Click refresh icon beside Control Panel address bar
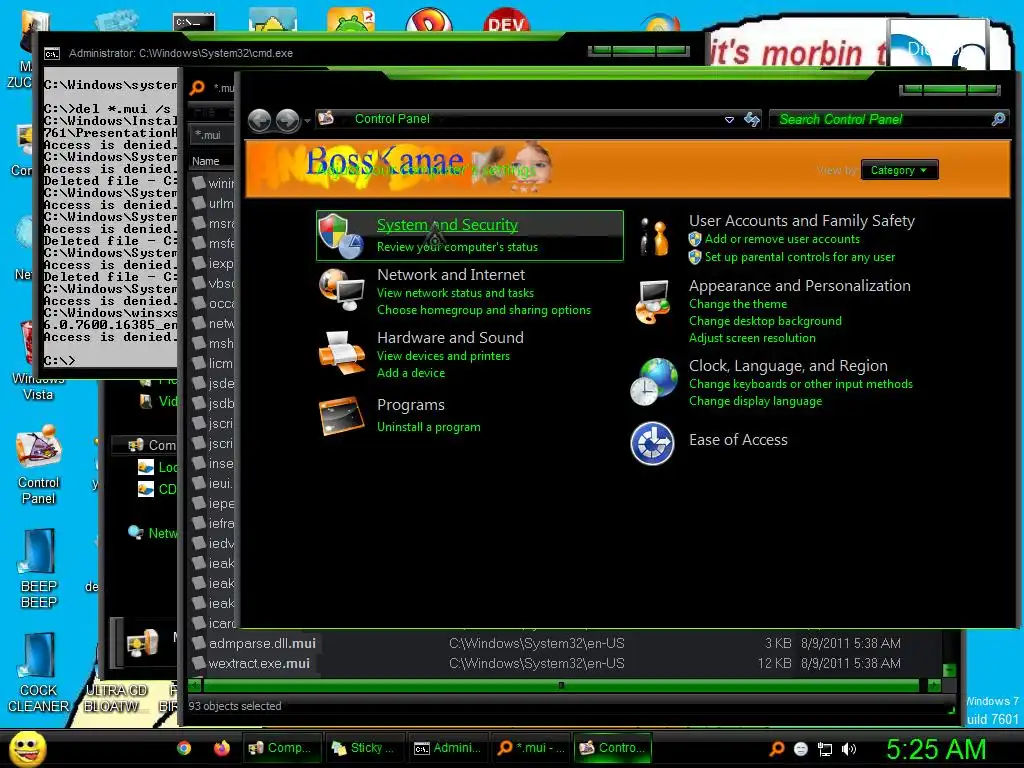 752,119
